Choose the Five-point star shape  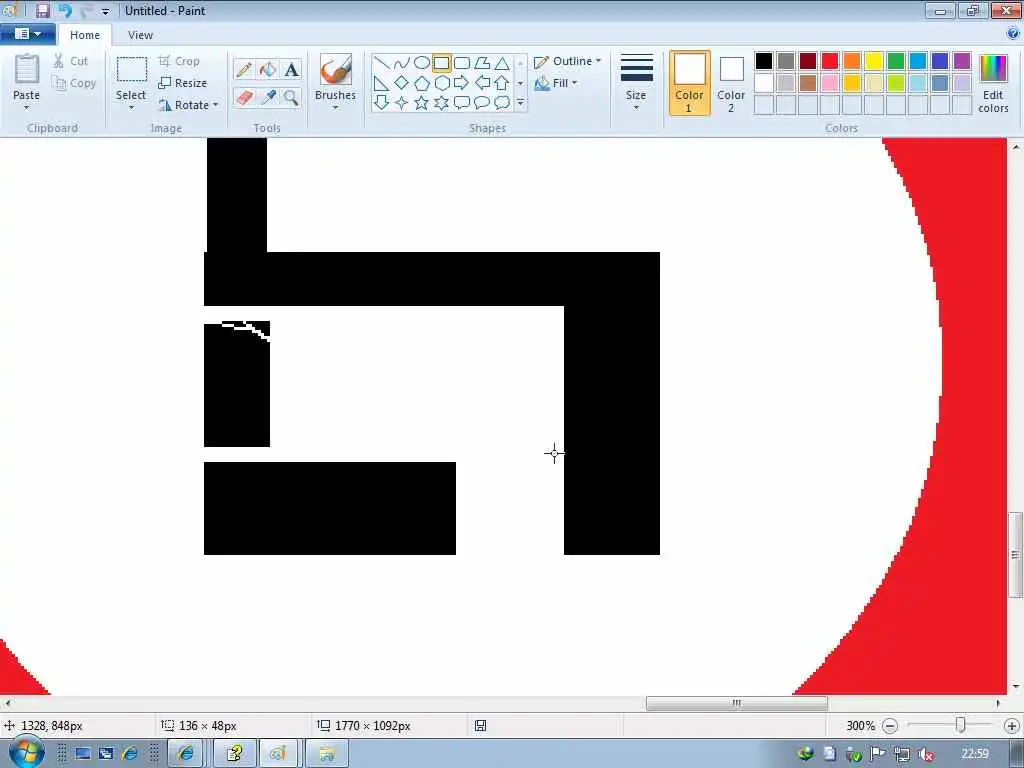(422, 103)
